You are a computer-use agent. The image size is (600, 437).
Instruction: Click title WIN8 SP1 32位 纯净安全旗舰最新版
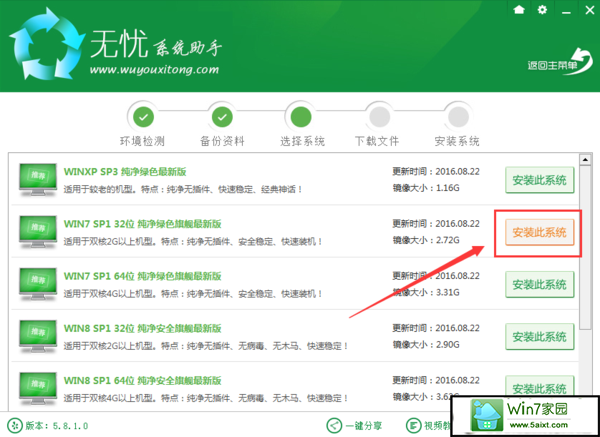pos(142,328)
